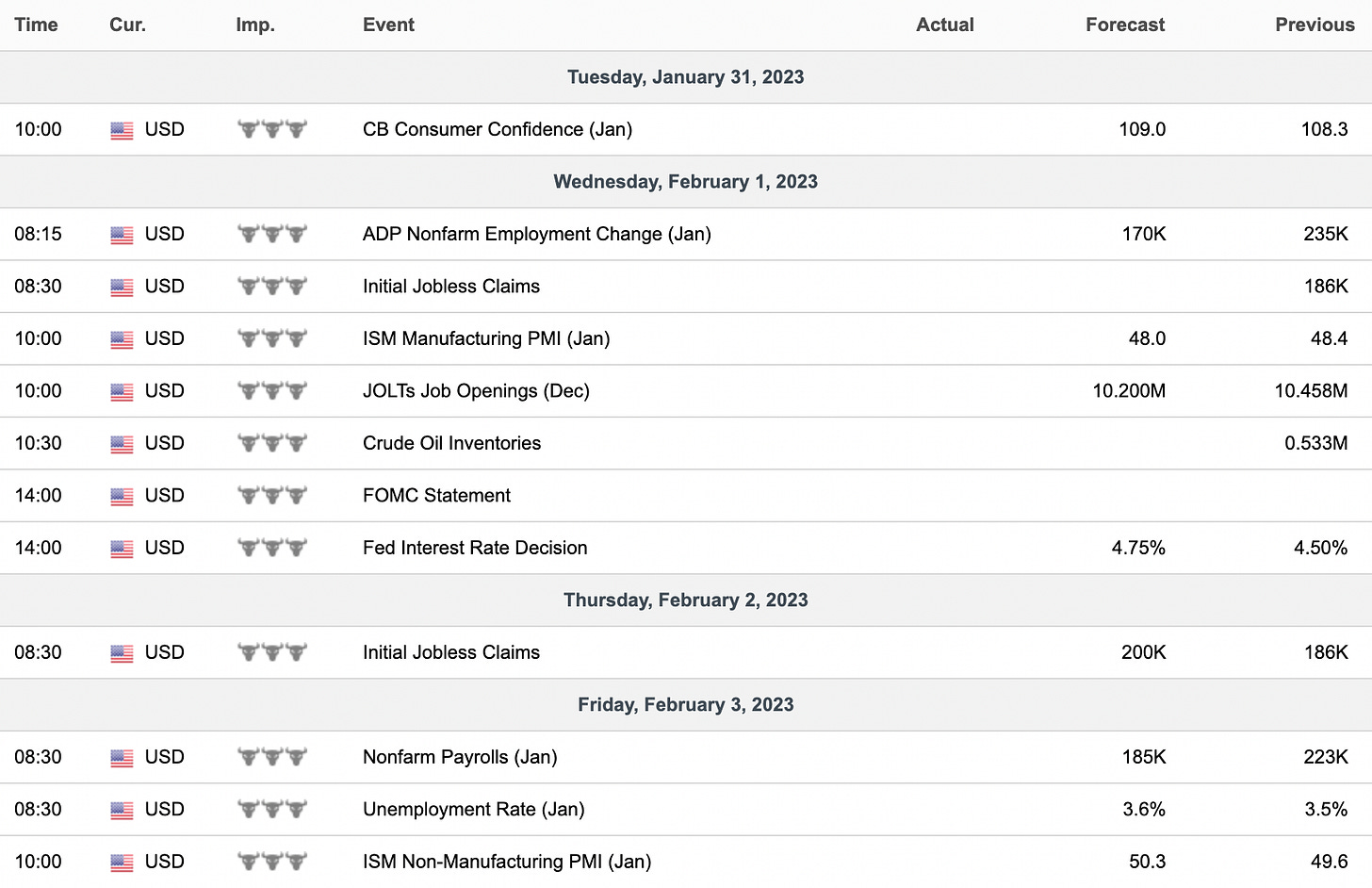Click importance bull icons for ISM Non-Manufacturing PMI
The height and width of the screenshot is (888, 1372).
pos(272,862)
